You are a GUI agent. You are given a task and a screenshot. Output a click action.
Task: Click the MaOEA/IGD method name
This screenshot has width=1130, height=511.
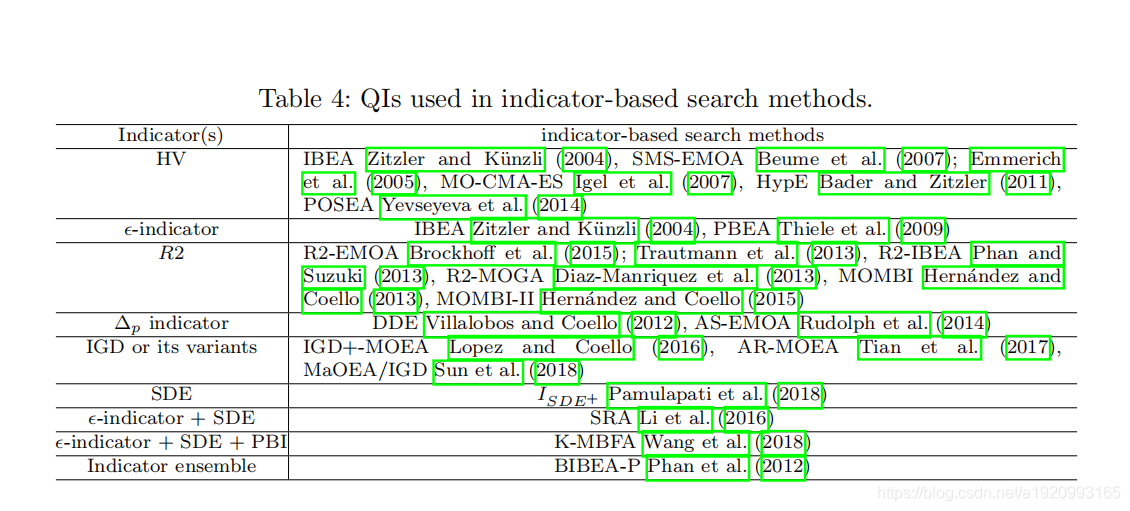365,370
